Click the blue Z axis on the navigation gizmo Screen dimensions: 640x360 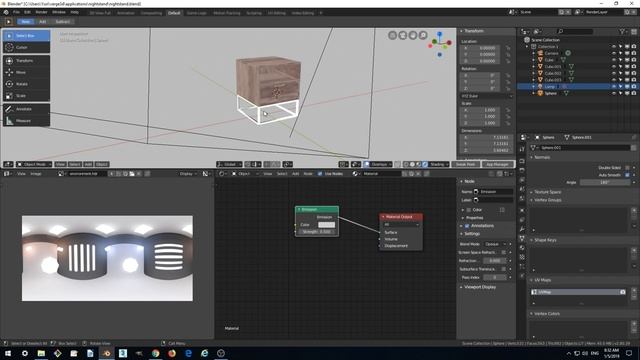click(x=440, y=34)
